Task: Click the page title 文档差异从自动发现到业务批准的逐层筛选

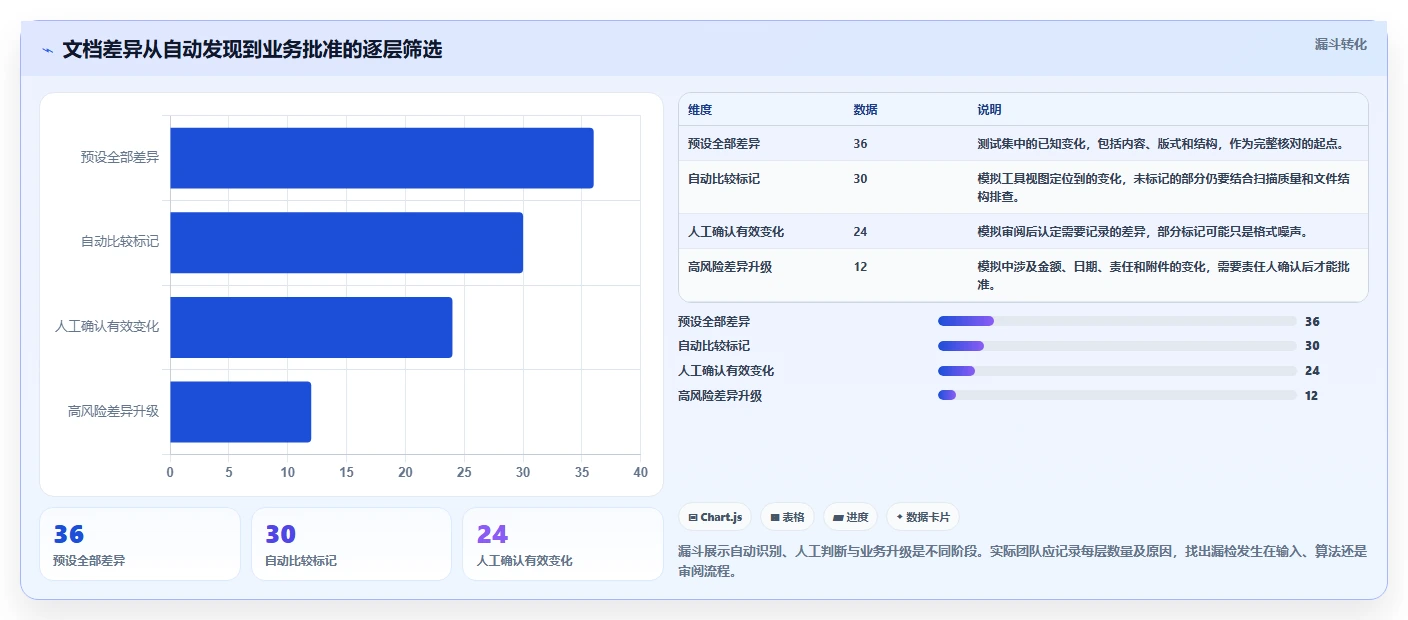Action: 252,49
